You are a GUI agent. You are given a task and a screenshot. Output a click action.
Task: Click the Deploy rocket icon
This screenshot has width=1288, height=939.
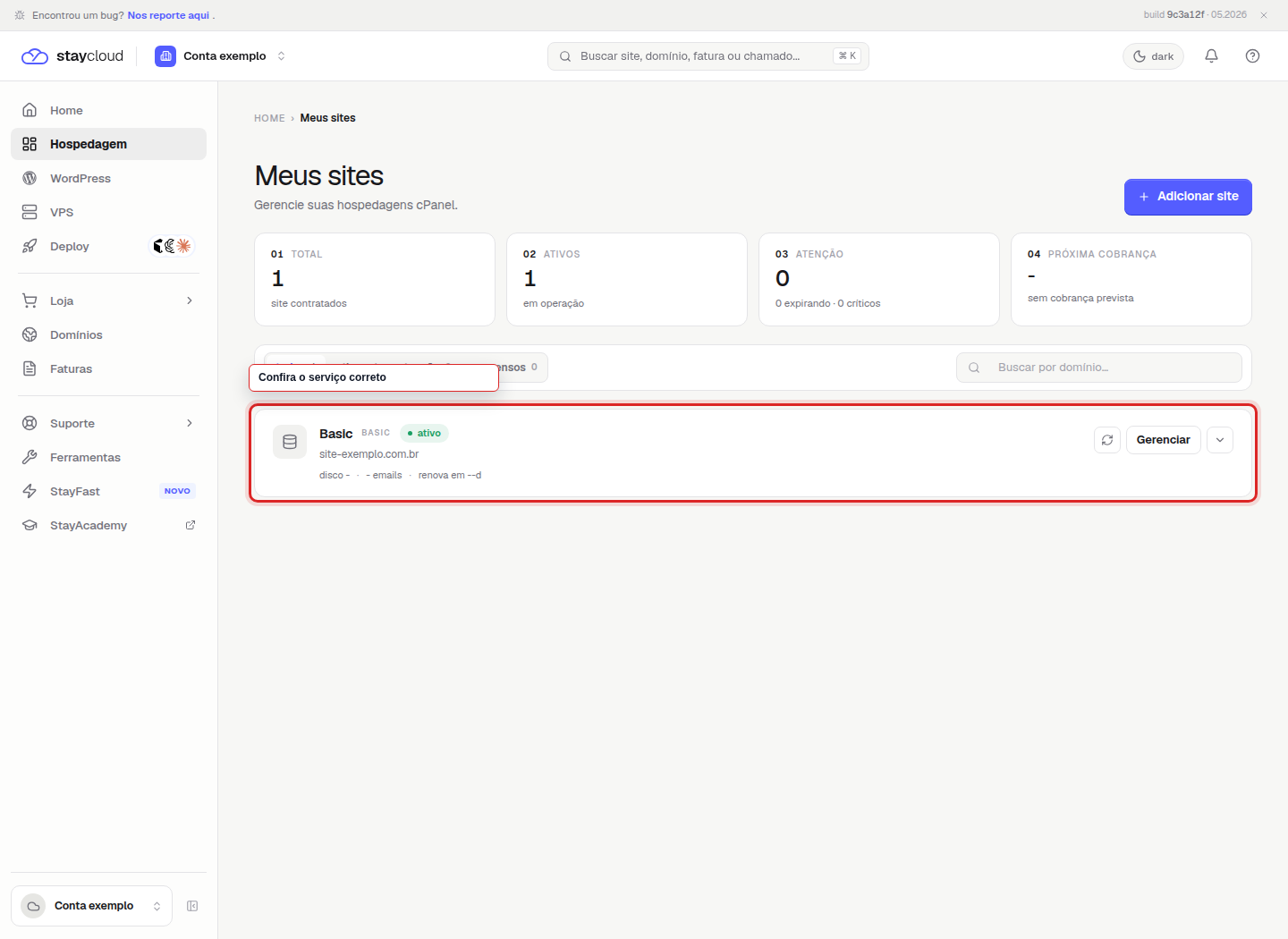click(30, 246)
